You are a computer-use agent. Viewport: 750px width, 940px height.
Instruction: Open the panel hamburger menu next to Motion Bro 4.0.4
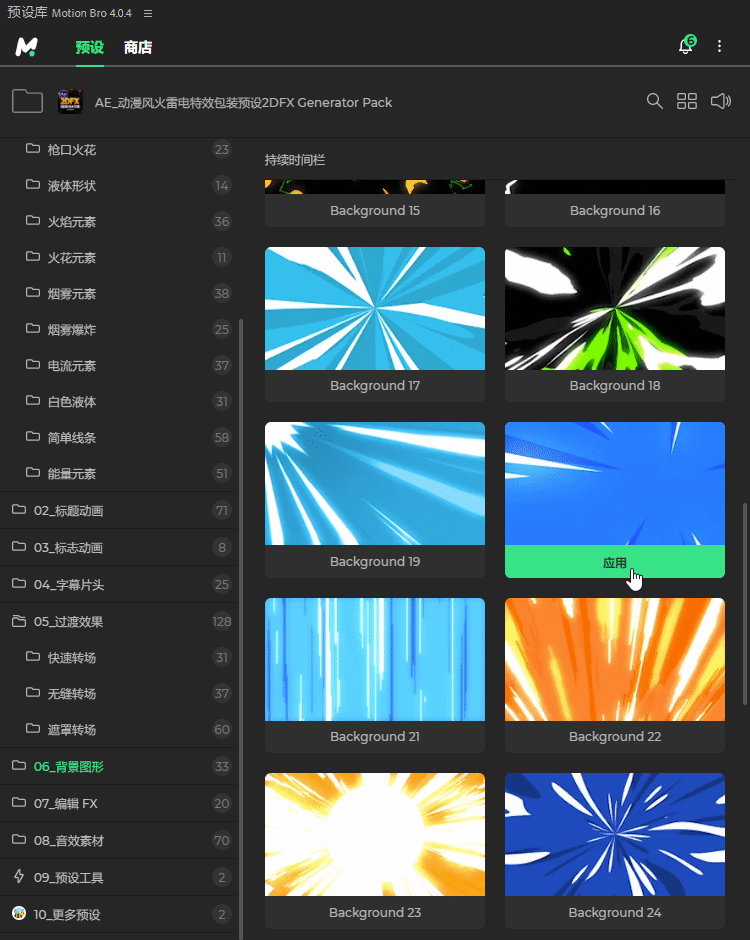tap(147, 13)
